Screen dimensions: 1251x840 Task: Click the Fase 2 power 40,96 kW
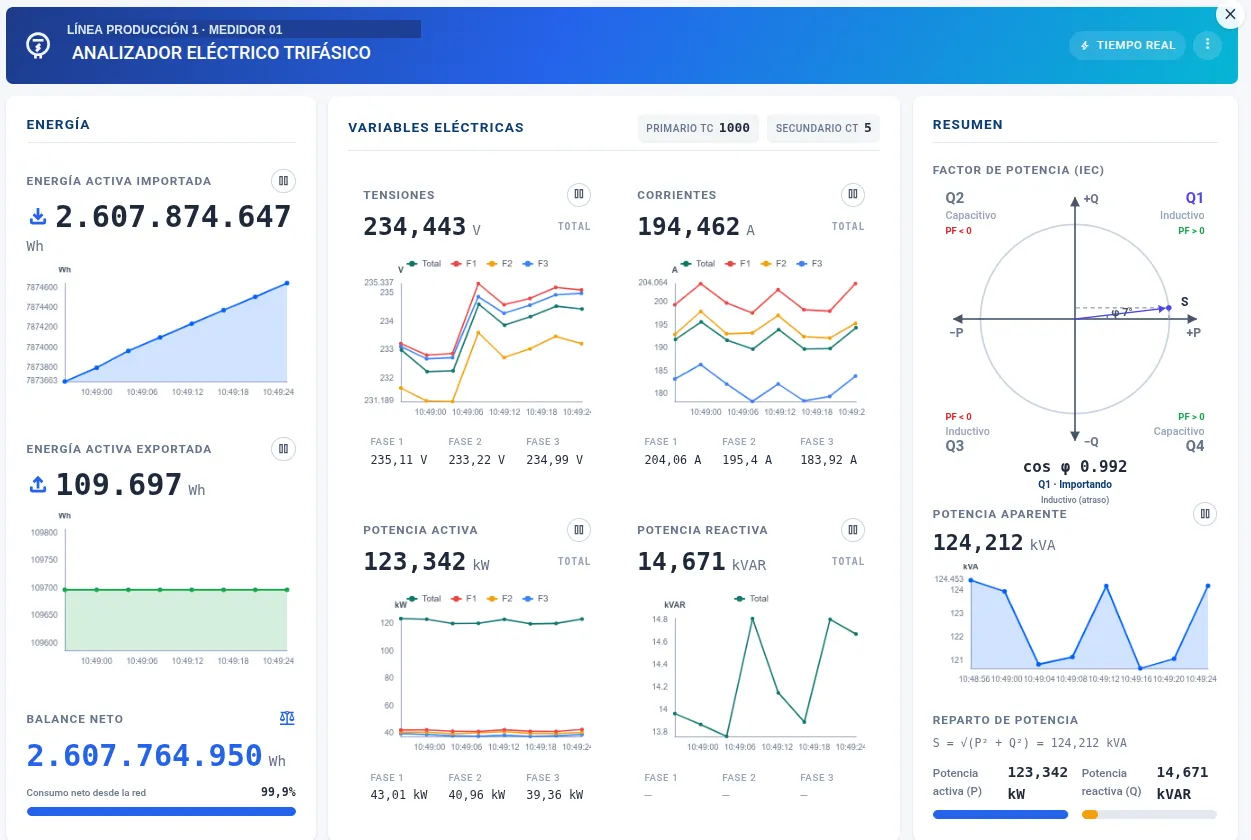[477, 795]
